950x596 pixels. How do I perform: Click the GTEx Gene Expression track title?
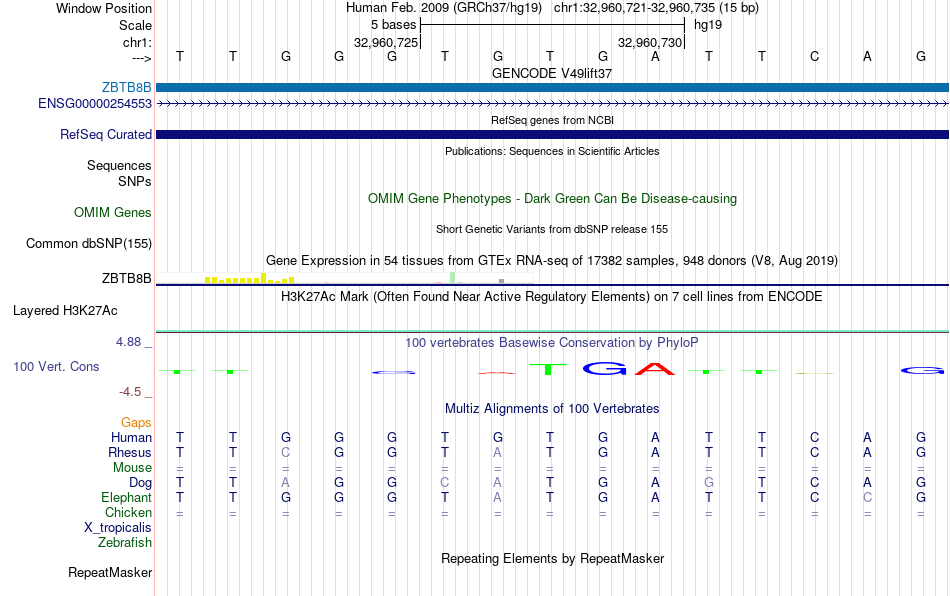coord(552,260)
